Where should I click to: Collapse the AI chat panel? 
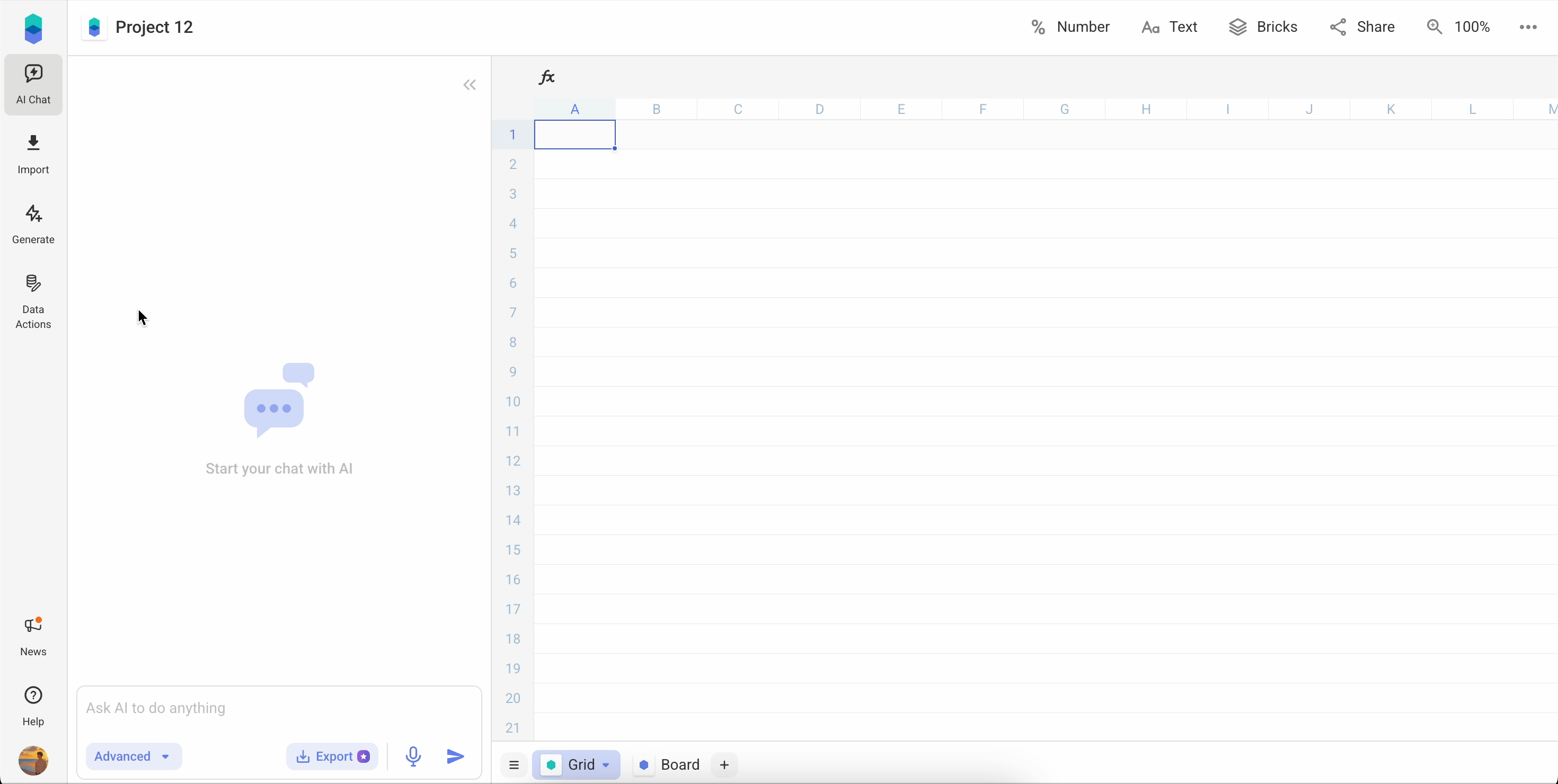click(470, 85)
